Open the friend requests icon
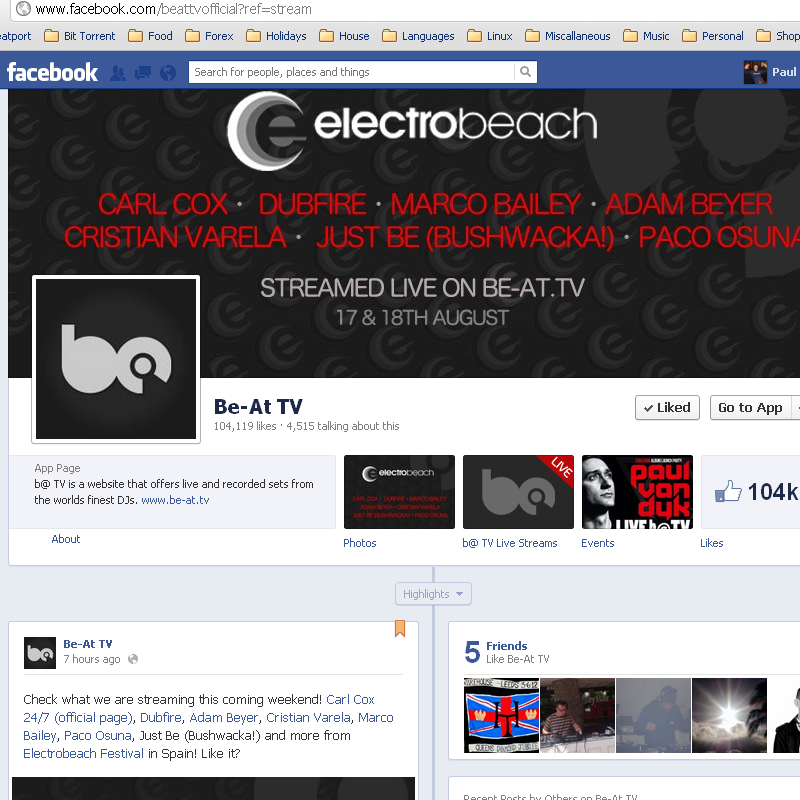Viewport: 800px width, 800px height. (118, 73)
